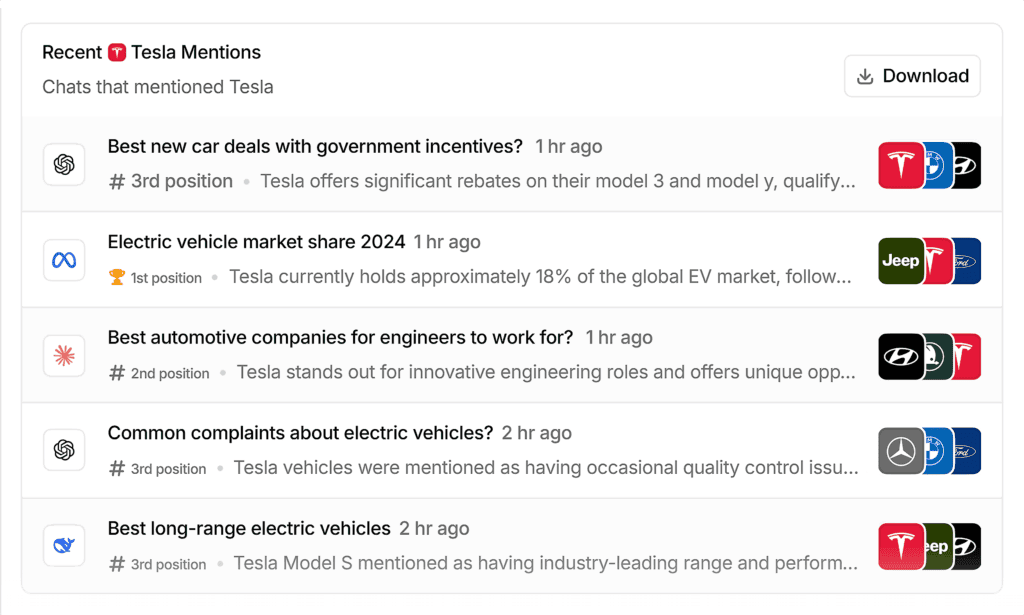Click the Hyundai logo on the engineers row
The height and width of the screenshot is (615, 1024).
(x=900, y=355)
